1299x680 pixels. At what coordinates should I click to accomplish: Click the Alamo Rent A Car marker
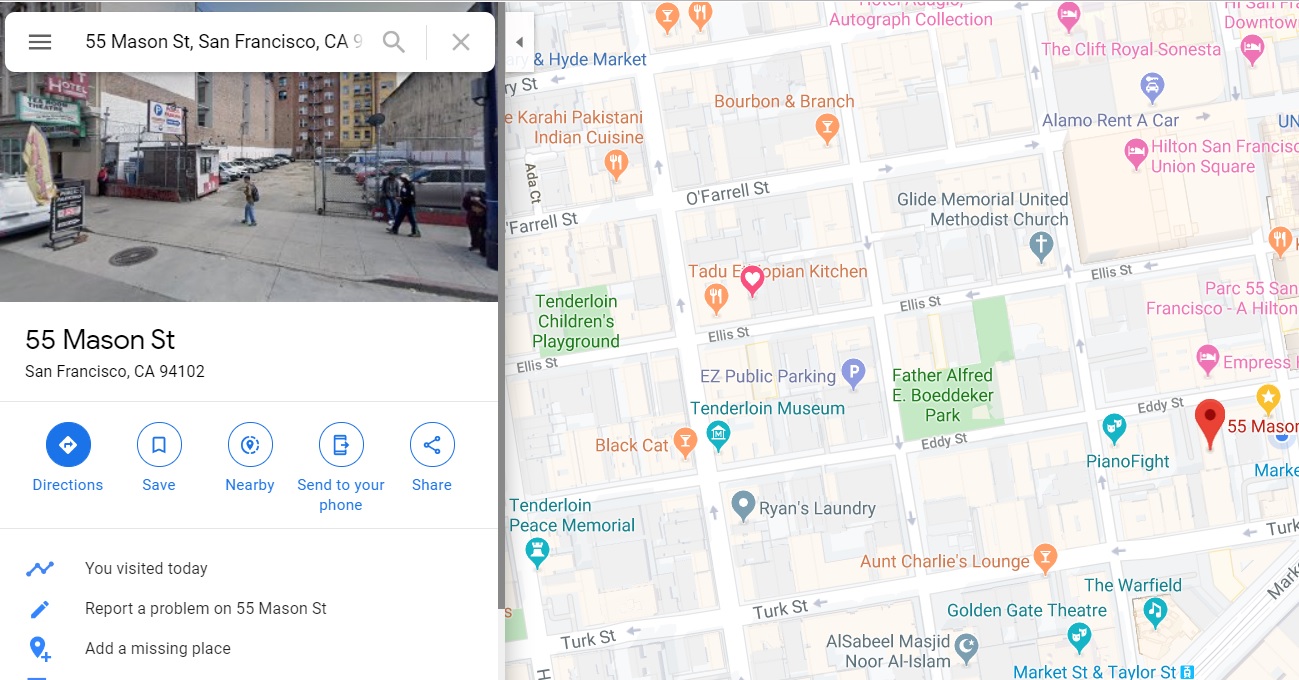click(x=1152, y=86)
